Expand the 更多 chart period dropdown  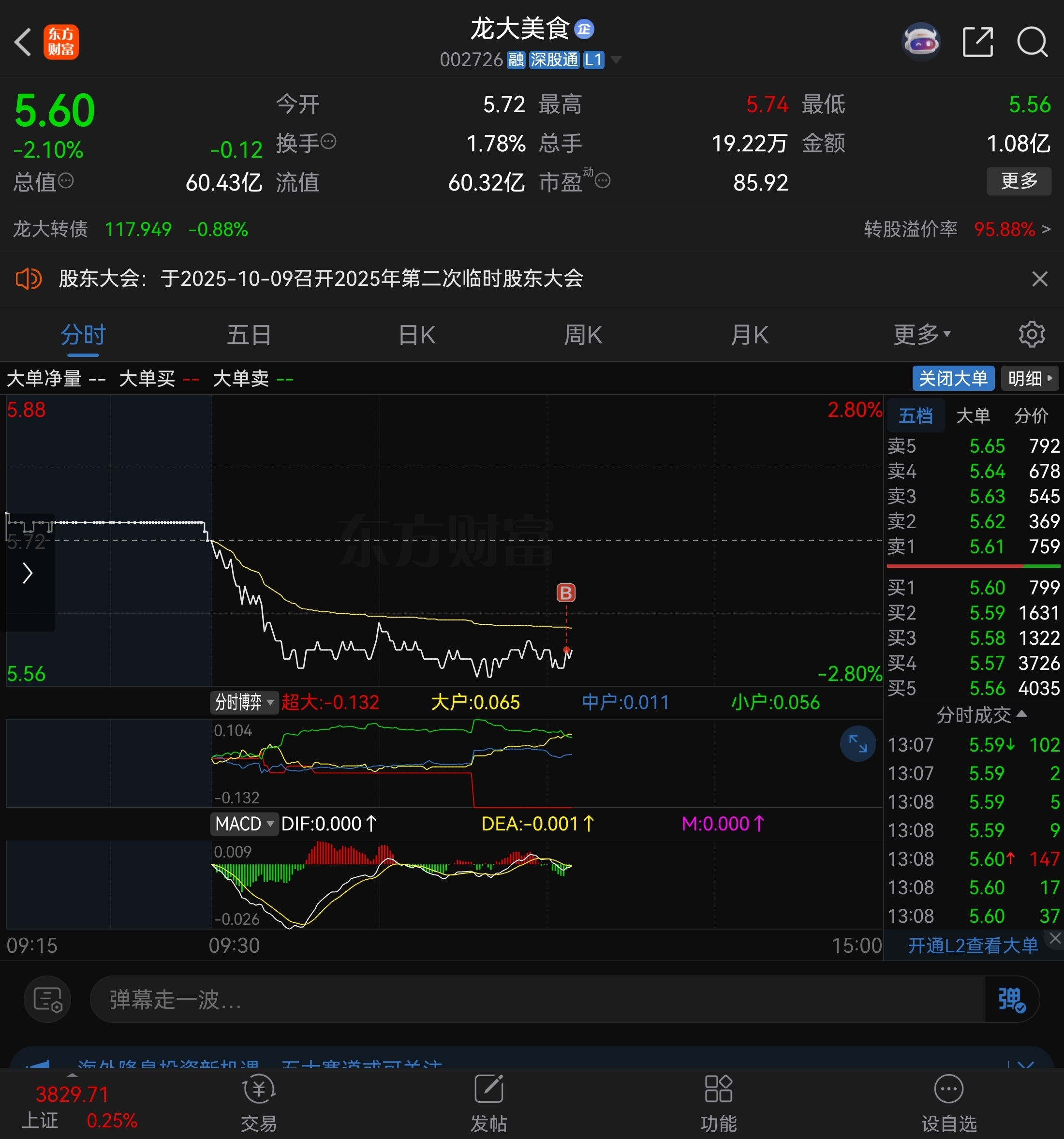pos(921,335)
